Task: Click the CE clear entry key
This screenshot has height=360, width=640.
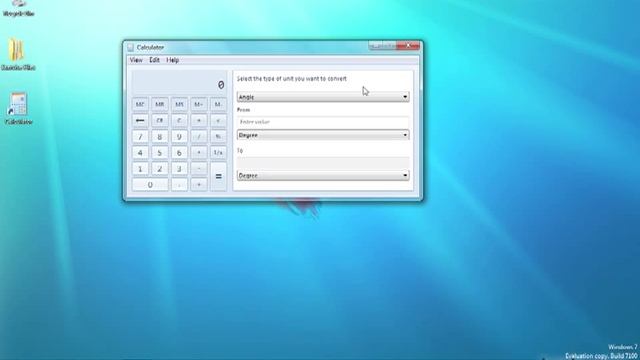Action: tap(160, 120)
